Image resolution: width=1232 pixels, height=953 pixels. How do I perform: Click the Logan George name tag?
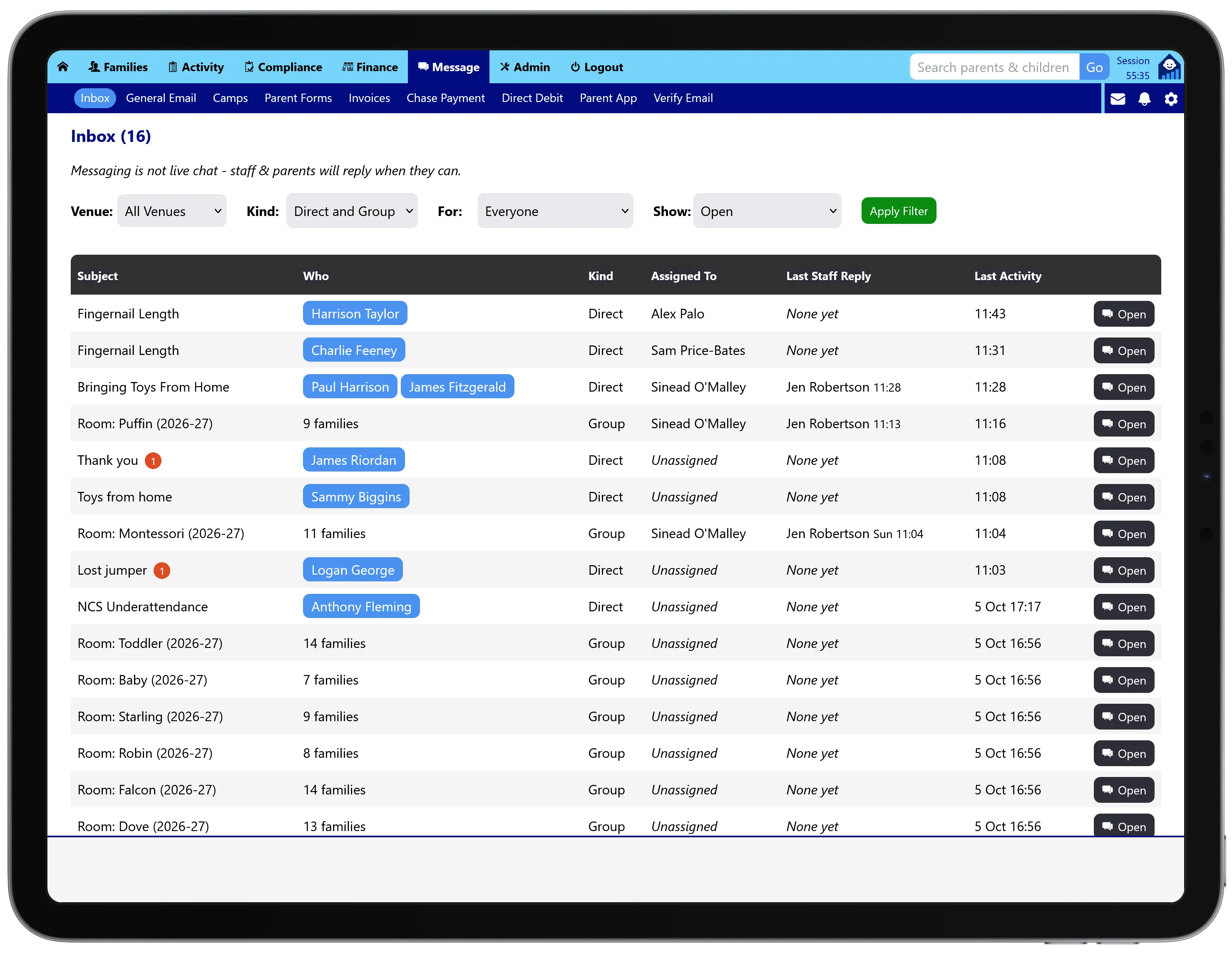pos(353,570)
